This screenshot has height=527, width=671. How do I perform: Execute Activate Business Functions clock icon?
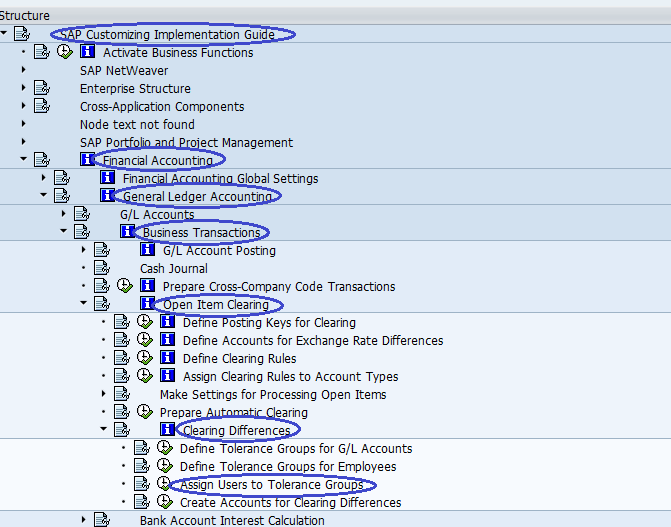coord(65,52)
